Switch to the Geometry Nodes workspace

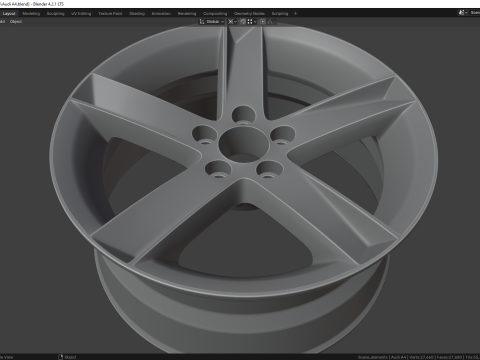[249, 14]
